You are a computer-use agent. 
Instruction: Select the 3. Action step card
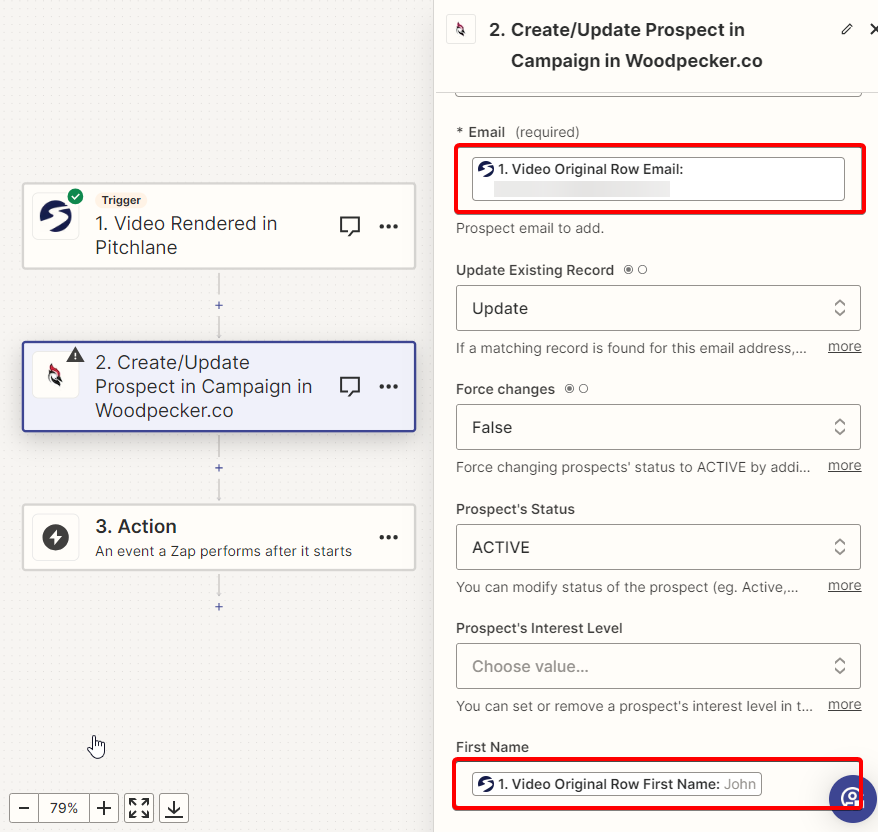point(219,537)
